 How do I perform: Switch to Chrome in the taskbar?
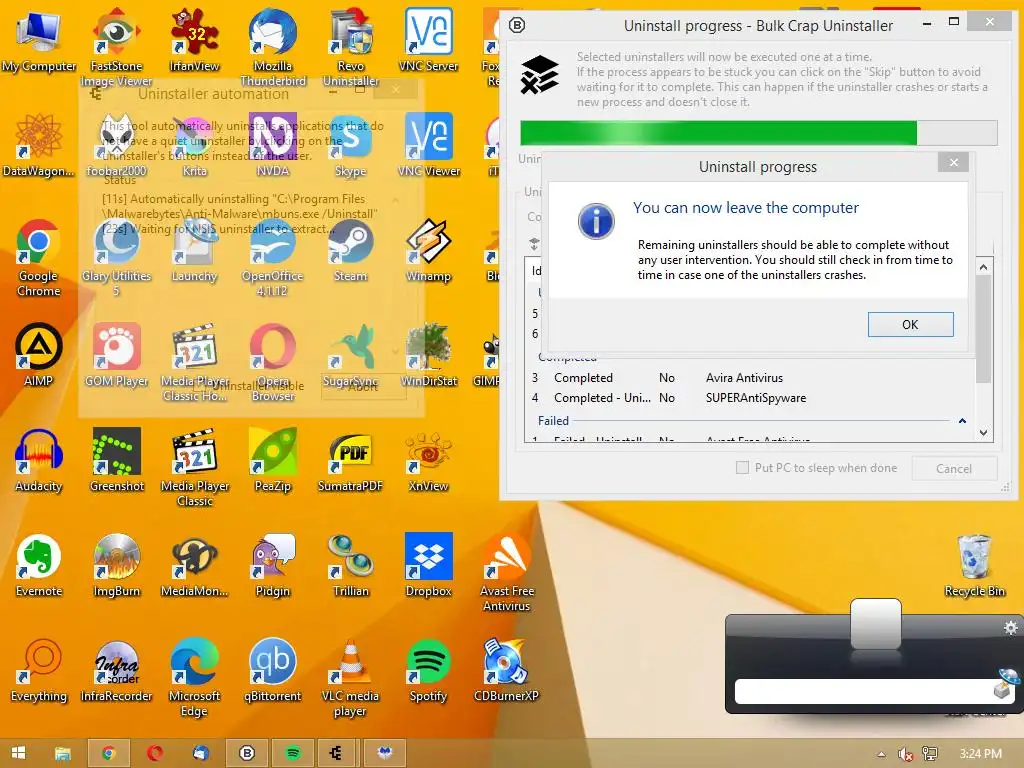coord(109,753)
